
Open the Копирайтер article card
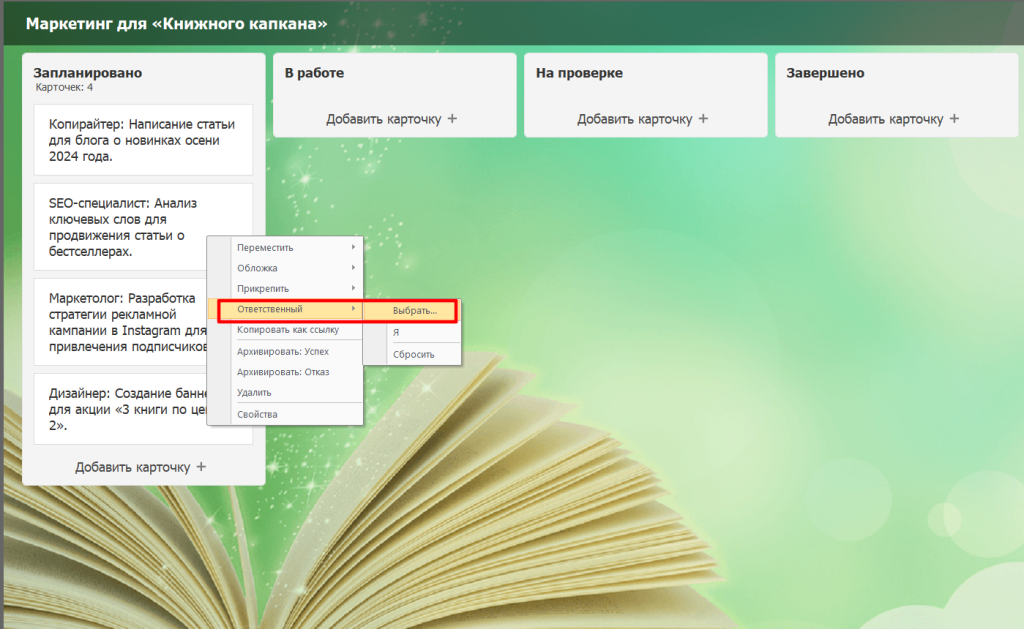tap(143, 140)
